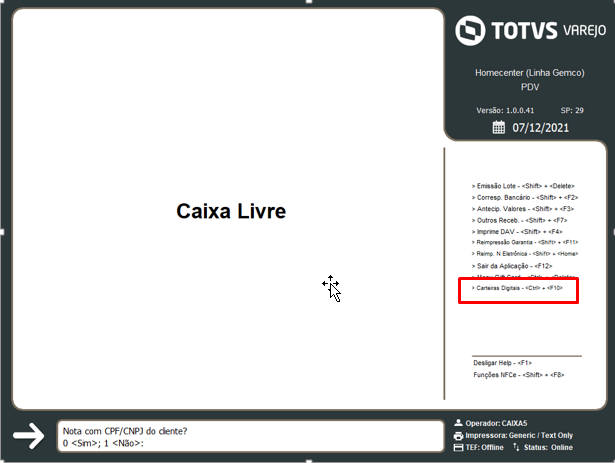Click Desligar Help option
The width and height of the screenshot is (615, 463).
pos(502,363)
